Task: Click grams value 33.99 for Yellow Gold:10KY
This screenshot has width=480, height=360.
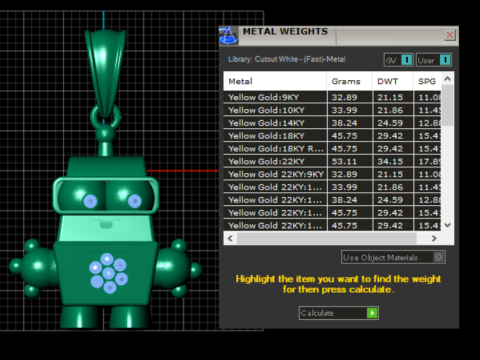Action: tap(350, 110)
